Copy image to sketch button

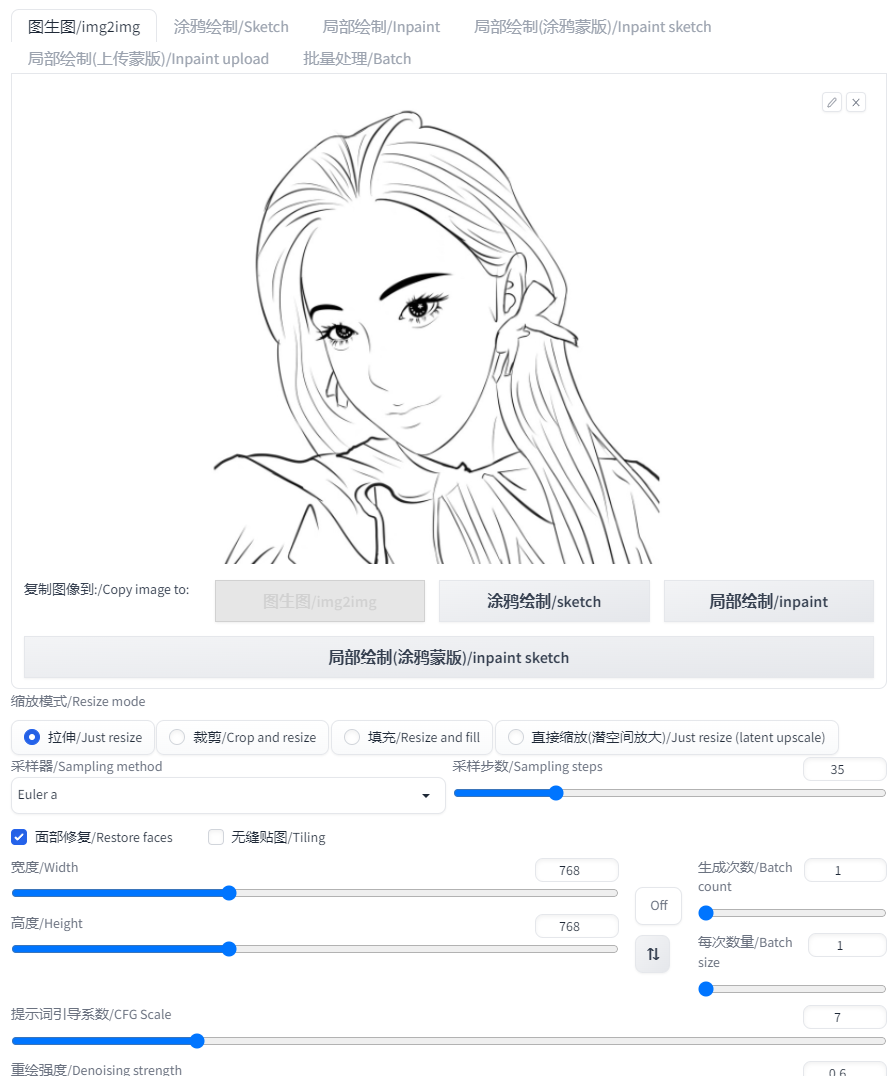544,601
